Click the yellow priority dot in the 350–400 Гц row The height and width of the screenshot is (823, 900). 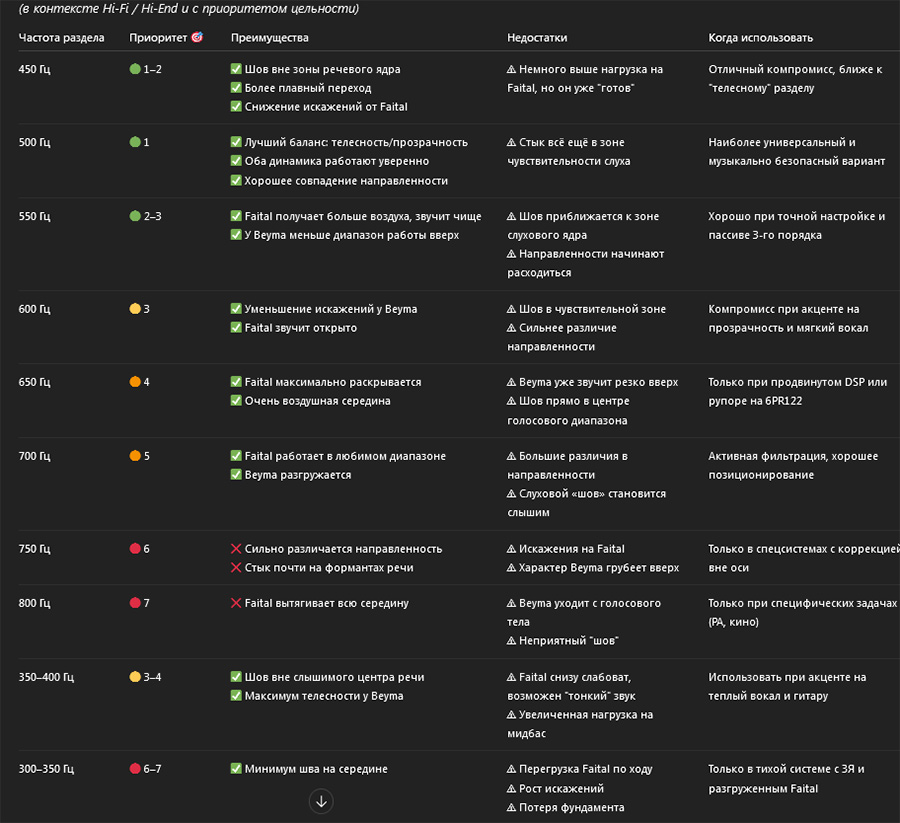[x=135, y=677]
